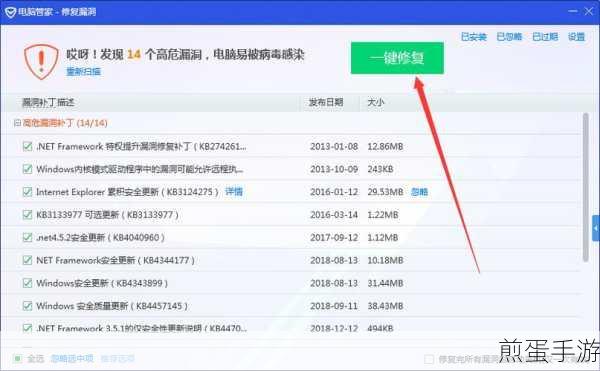
Task: Open the 已忽略 tab link
Action: click(x=509, y=37)
